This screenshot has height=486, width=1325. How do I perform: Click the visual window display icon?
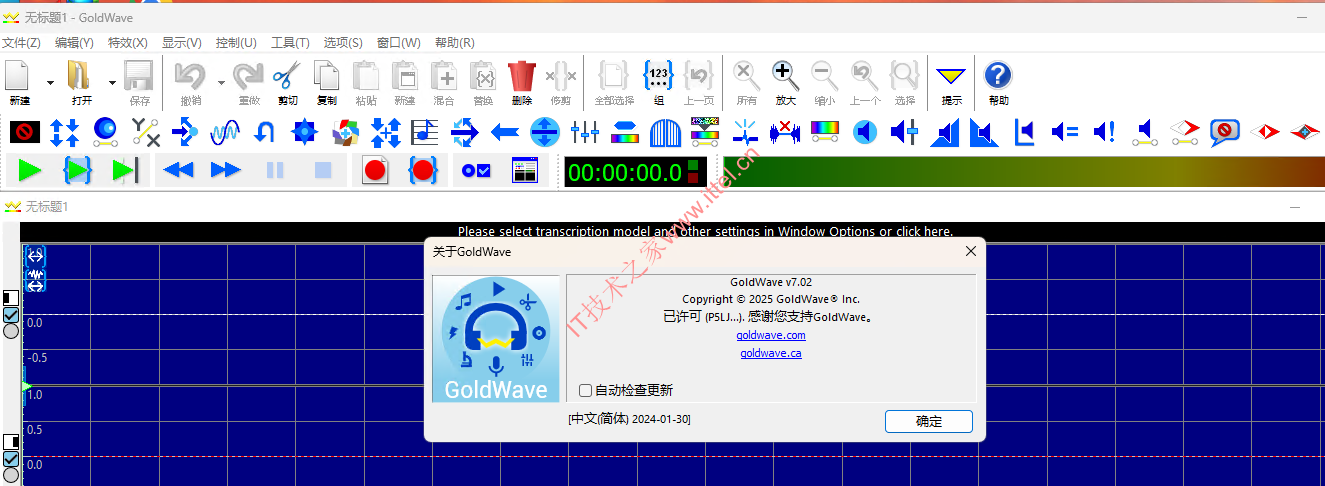point(525,171)
